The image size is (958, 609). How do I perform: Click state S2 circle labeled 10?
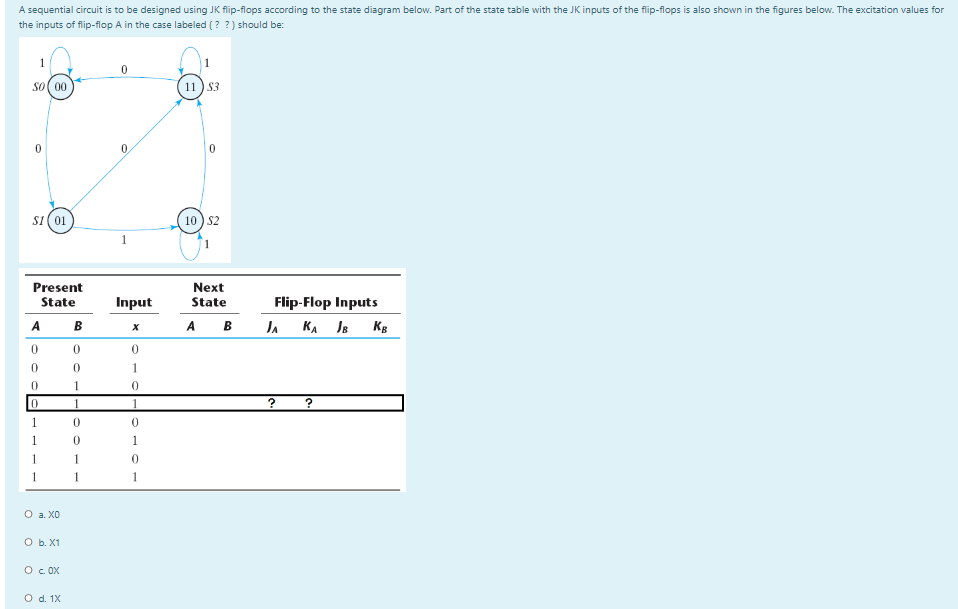pos(188,220)
